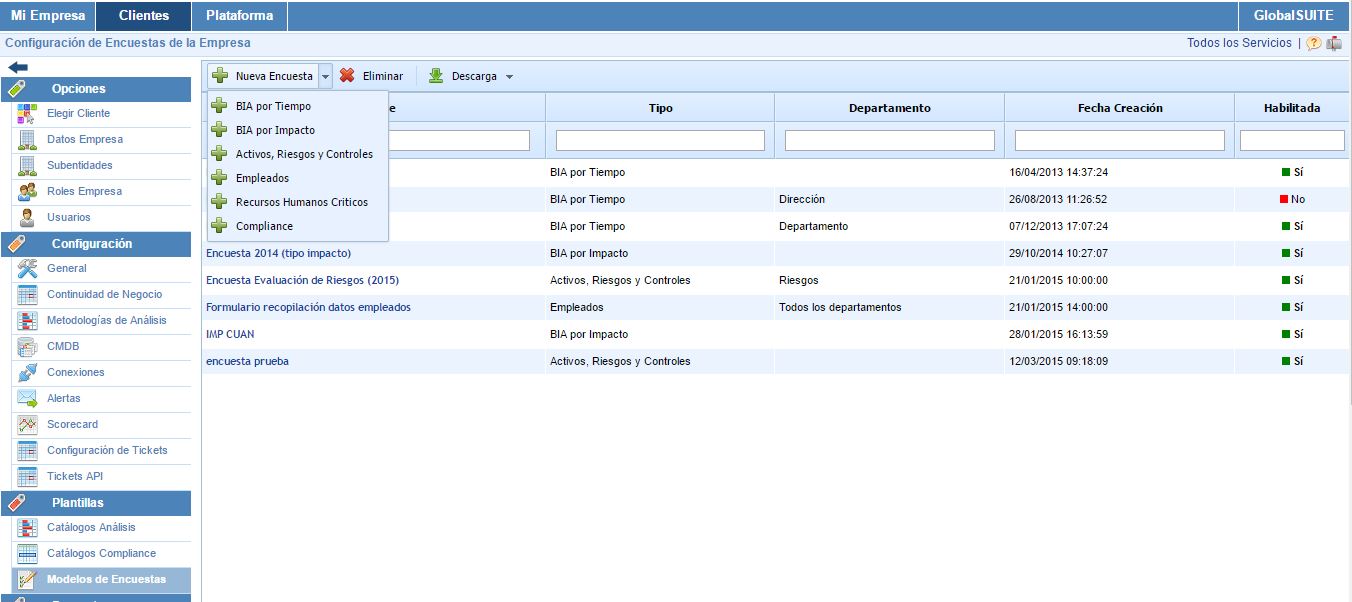
Task: Open Encuesta Evaluación de Riesgos (2015) link
Action: (x=302, y=280)
